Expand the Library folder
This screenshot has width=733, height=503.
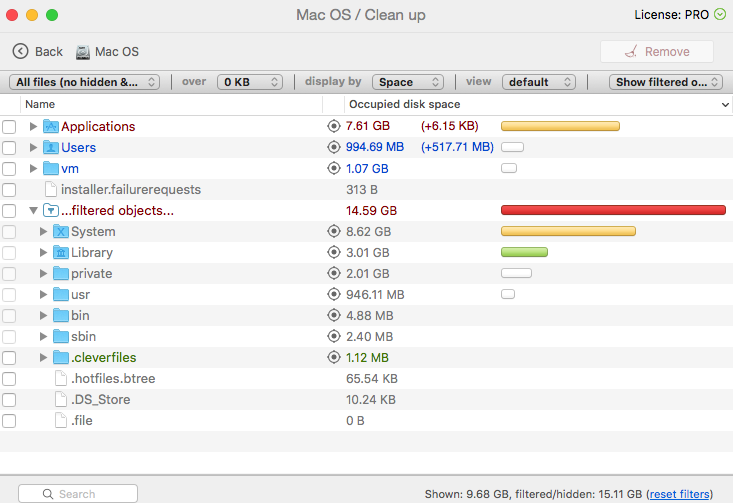[43, 252]
